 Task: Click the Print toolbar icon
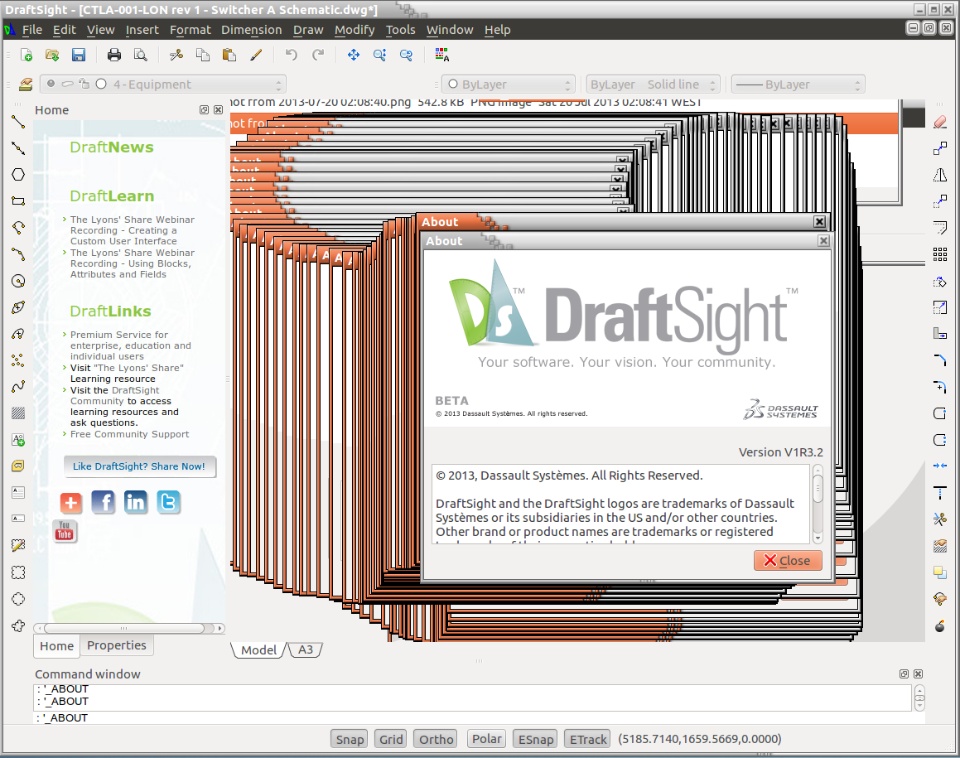pos(114,55)
